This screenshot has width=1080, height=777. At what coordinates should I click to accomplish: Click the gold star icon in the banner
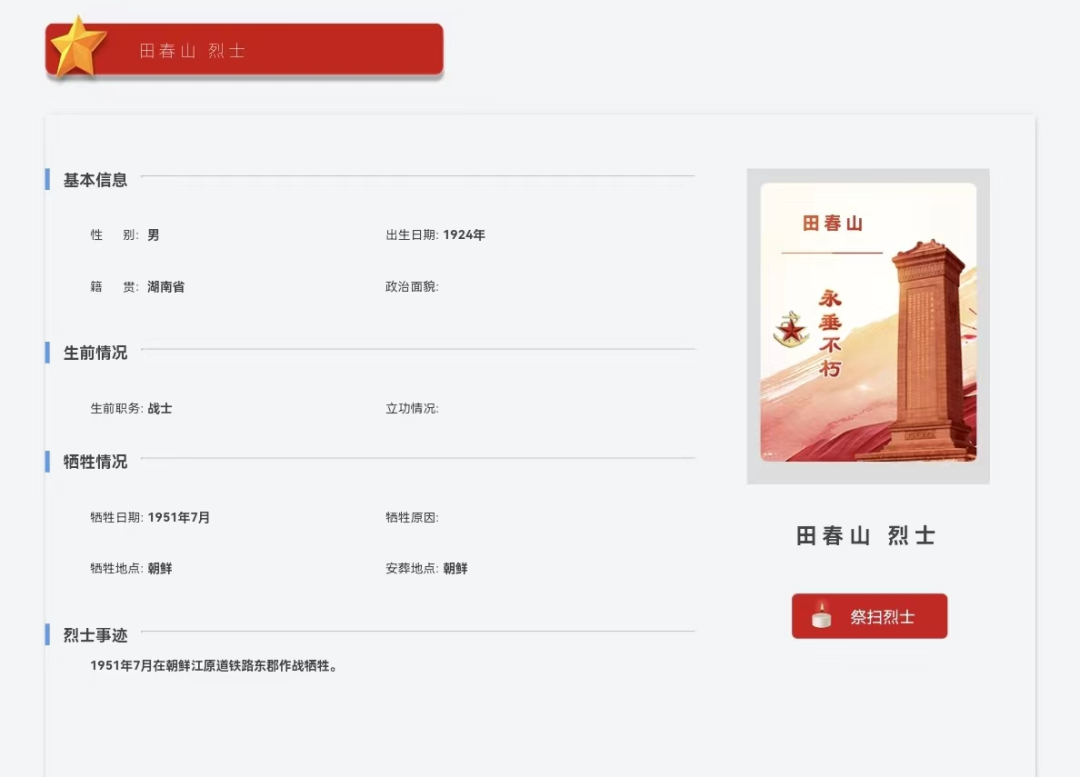(78, 48)
